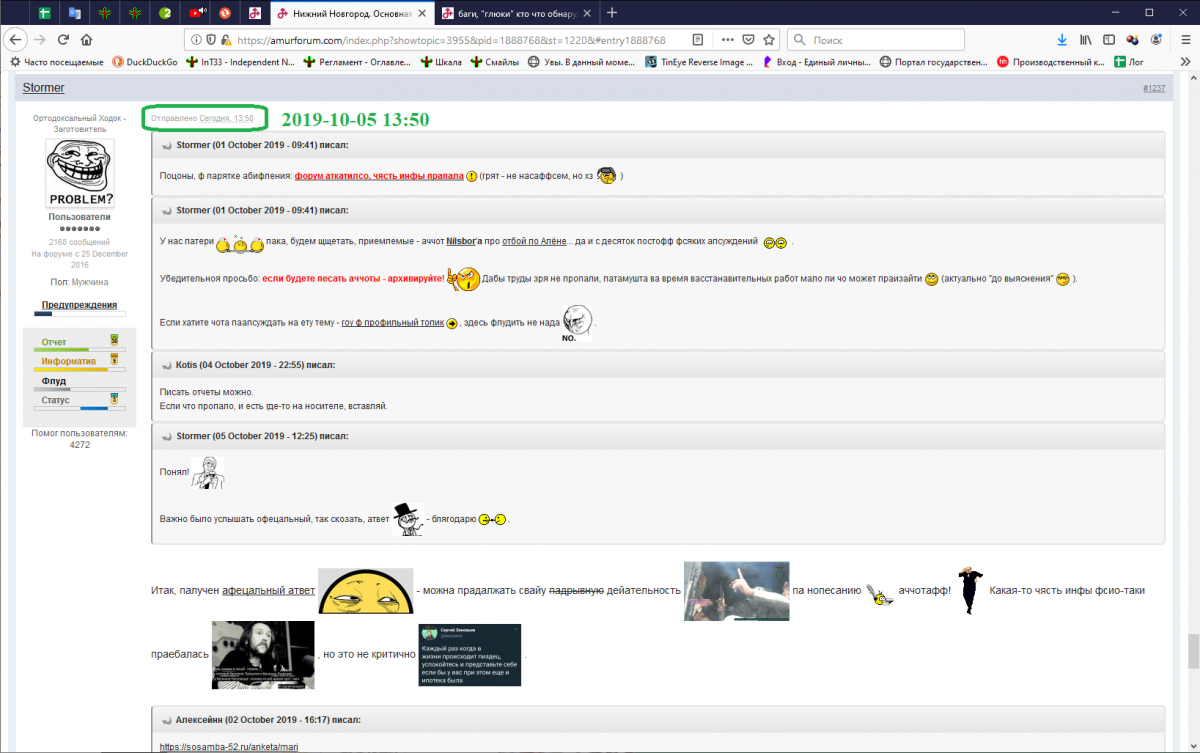Switch to the YouTube pinned tab
The image size is (1200, 753).
[x=197, y=13]
